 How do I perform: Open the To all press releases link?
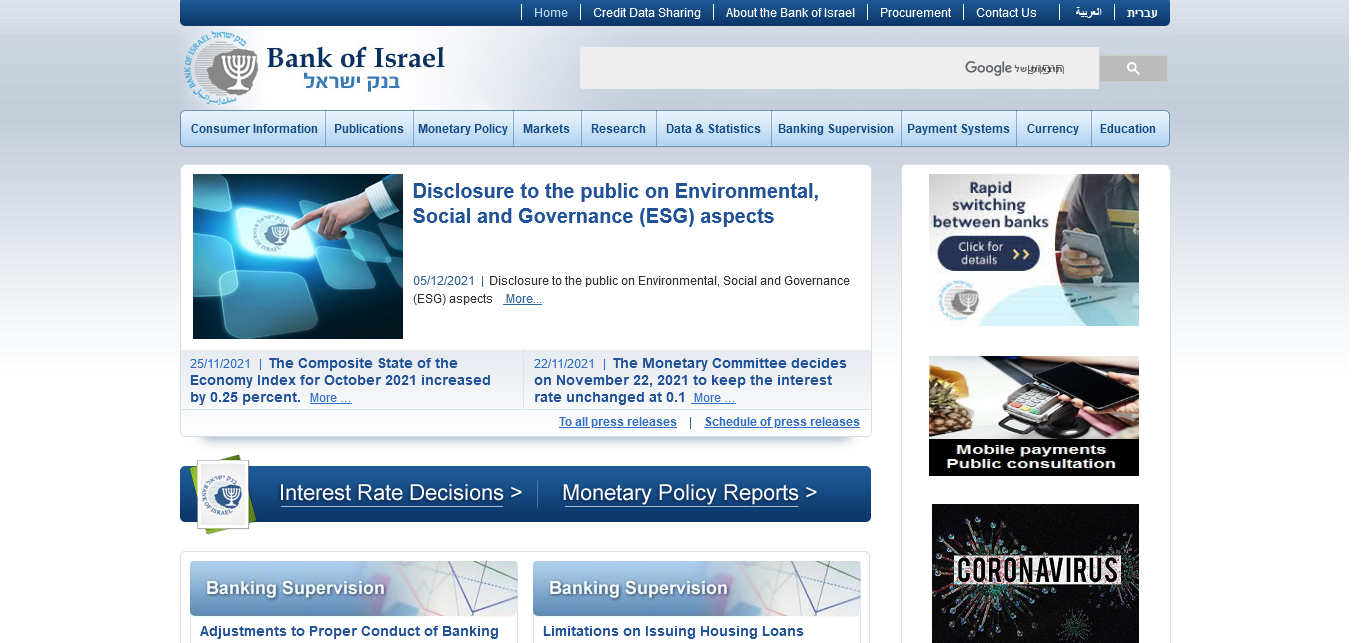pyautogui.click(x=617, y=422)
